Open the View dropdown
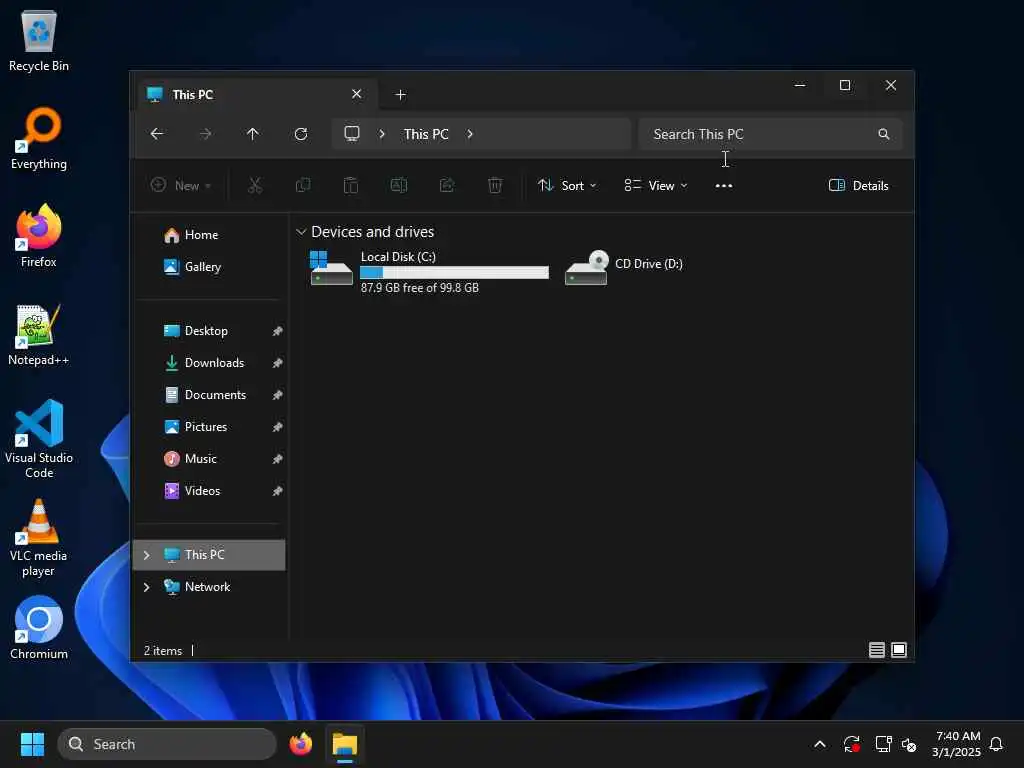Viewport: 1024px width, 768px height. click(x=656, y=185)
